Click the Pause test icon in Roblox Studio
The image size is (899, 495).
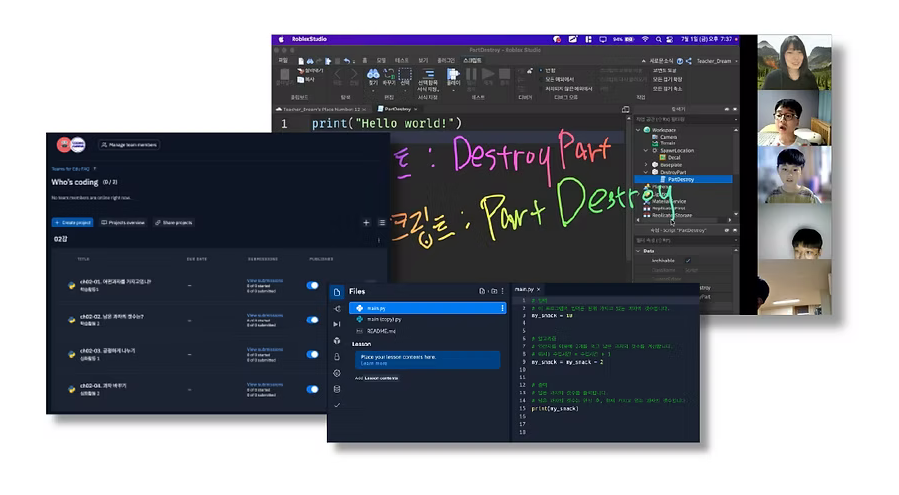click(471, 74)
